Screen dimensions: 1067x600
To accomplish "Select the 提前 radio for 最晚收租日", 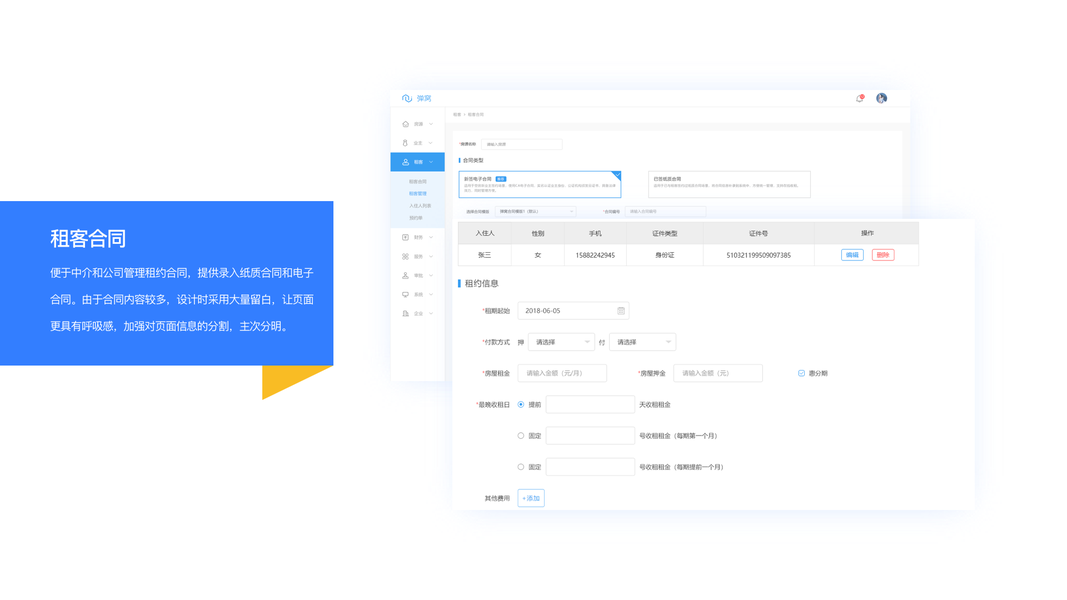I will click(x=521, y=405).
